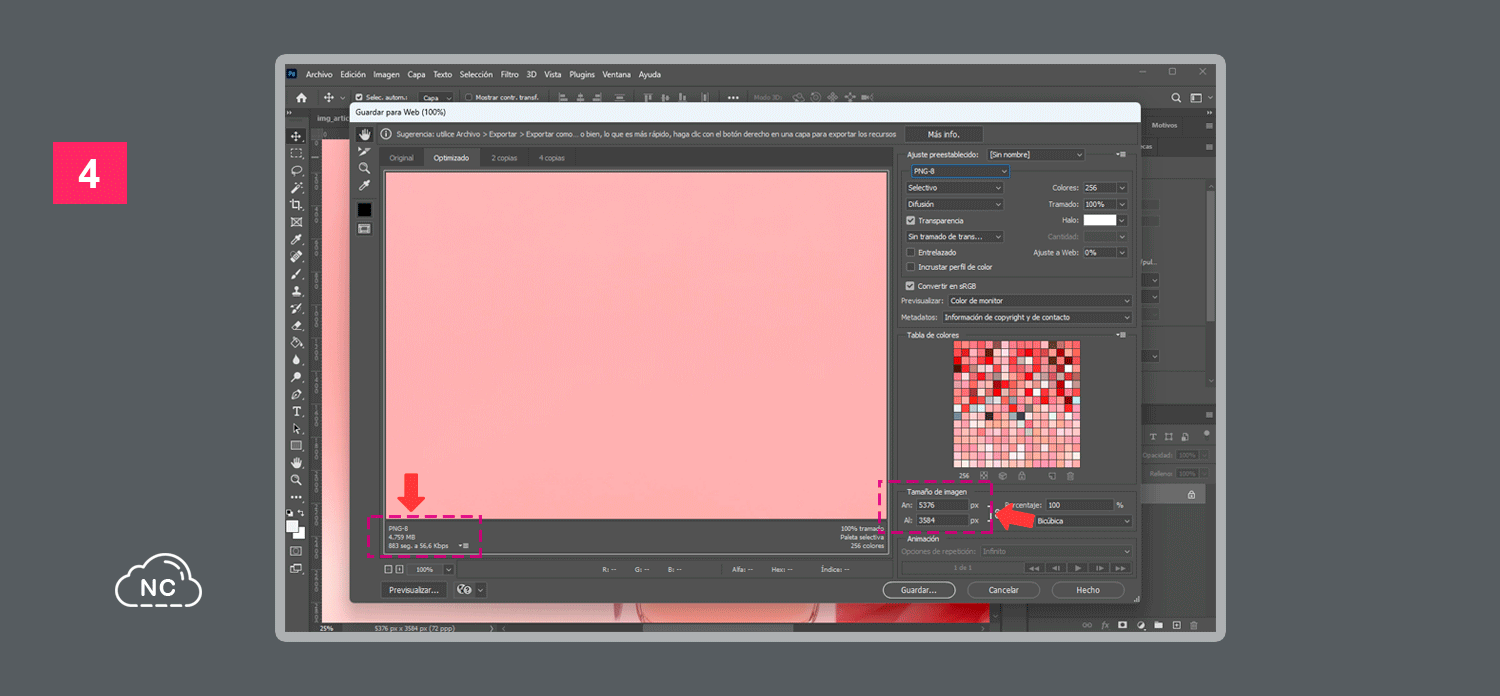The image size is (1500, 696).
Task: Click the Más info. button
Action: [944, 134]
